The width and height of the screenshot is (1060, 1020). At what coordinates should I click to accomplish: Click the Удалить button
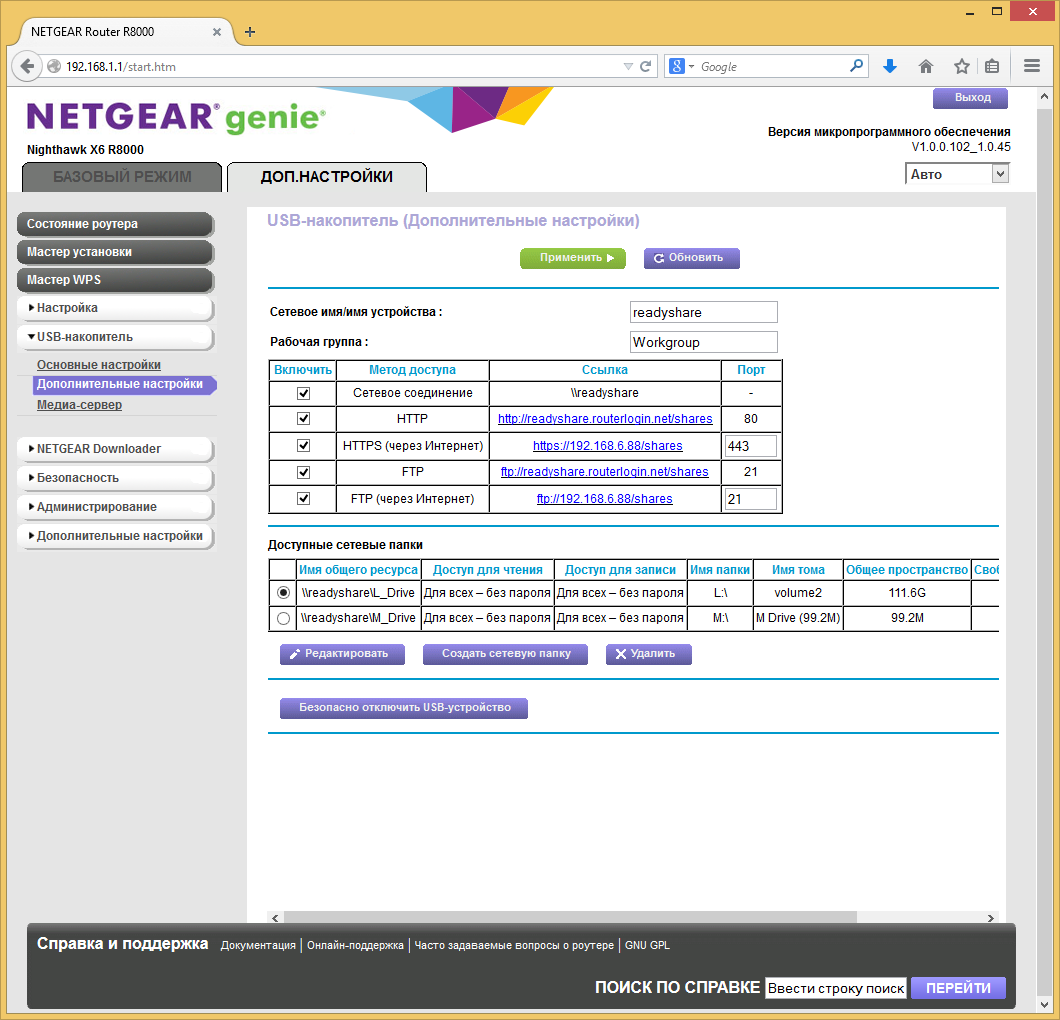(648, 654)
